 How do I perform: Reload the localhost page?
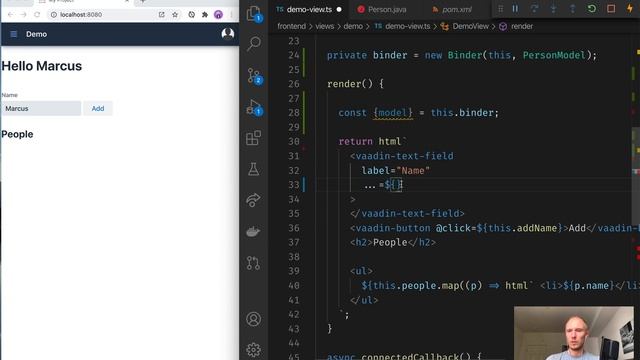point(37,15)
